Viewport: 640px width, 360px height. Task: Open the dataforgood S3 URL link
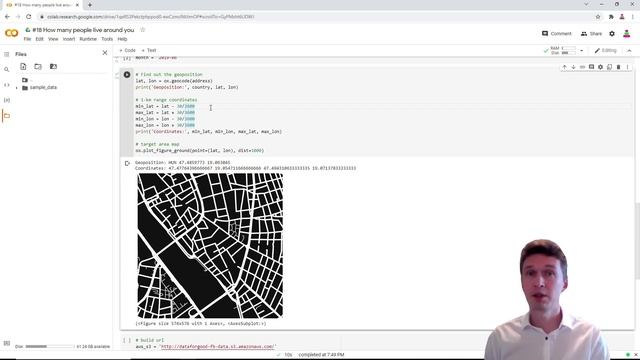coord(218,347)
